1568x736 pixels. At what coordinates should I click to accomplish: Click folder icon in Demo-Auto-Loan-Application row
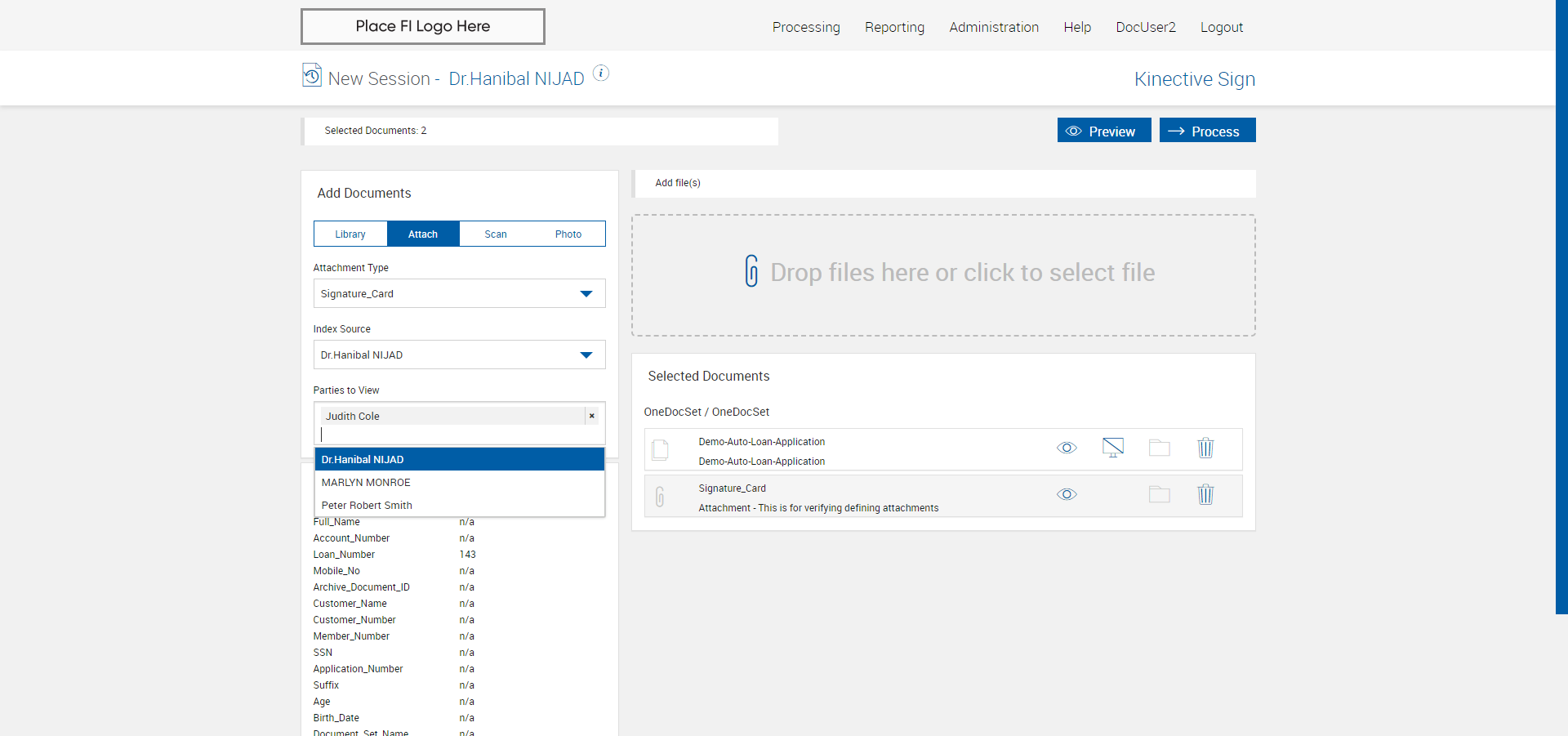(x=1159, y=448)
